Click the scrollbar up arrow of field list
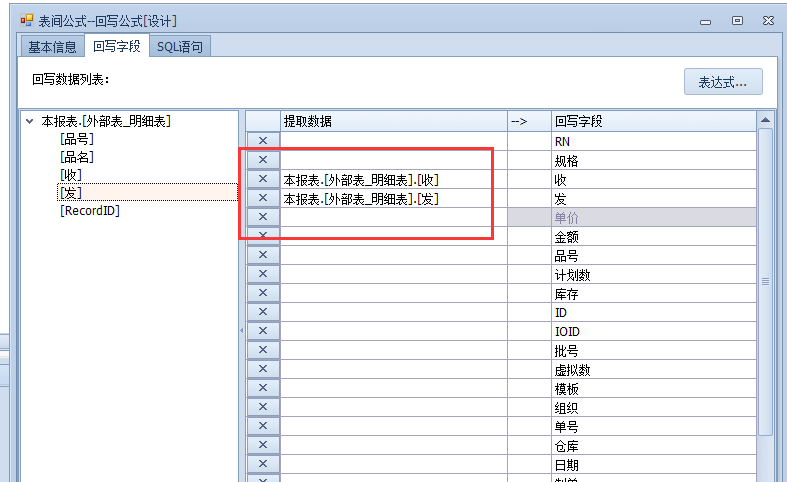 tap(765, 121)
